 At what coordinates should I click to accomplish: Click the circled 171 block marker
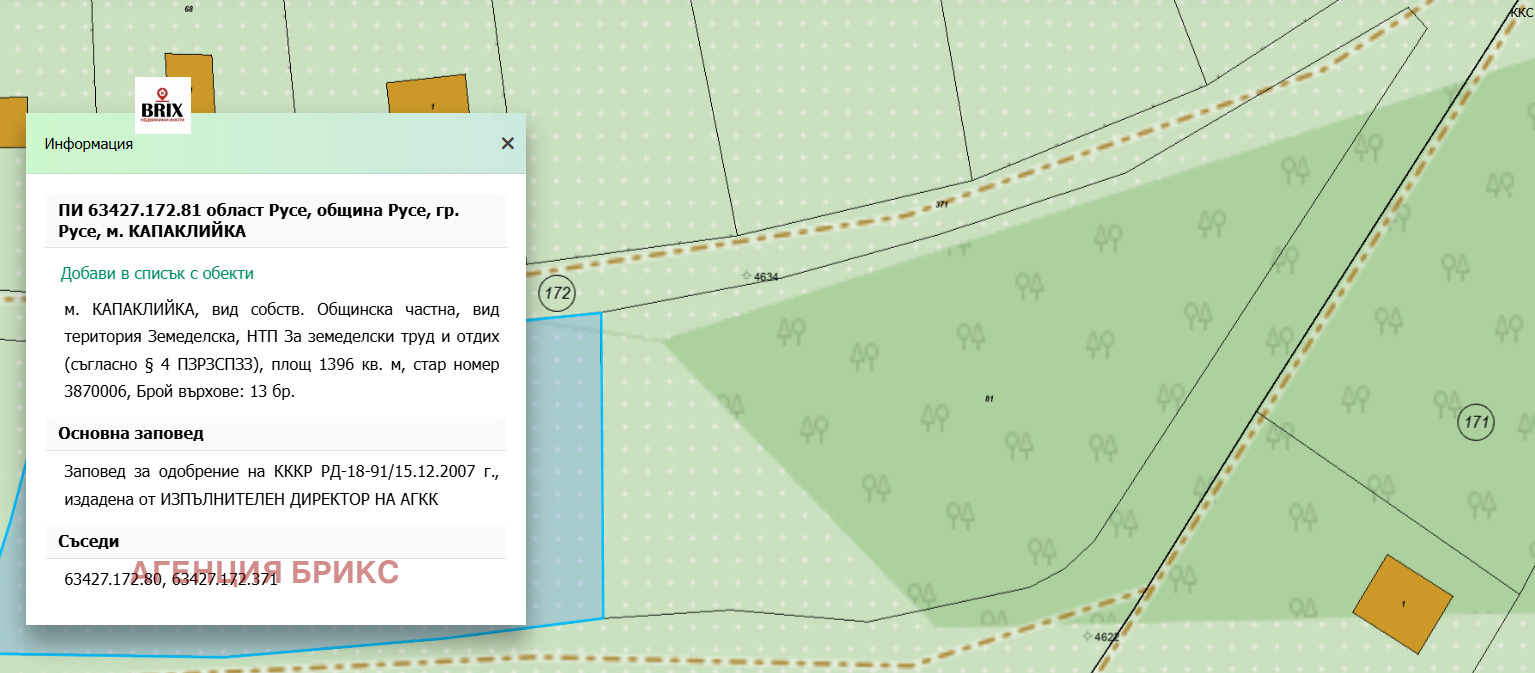(x=1476, y=422)
